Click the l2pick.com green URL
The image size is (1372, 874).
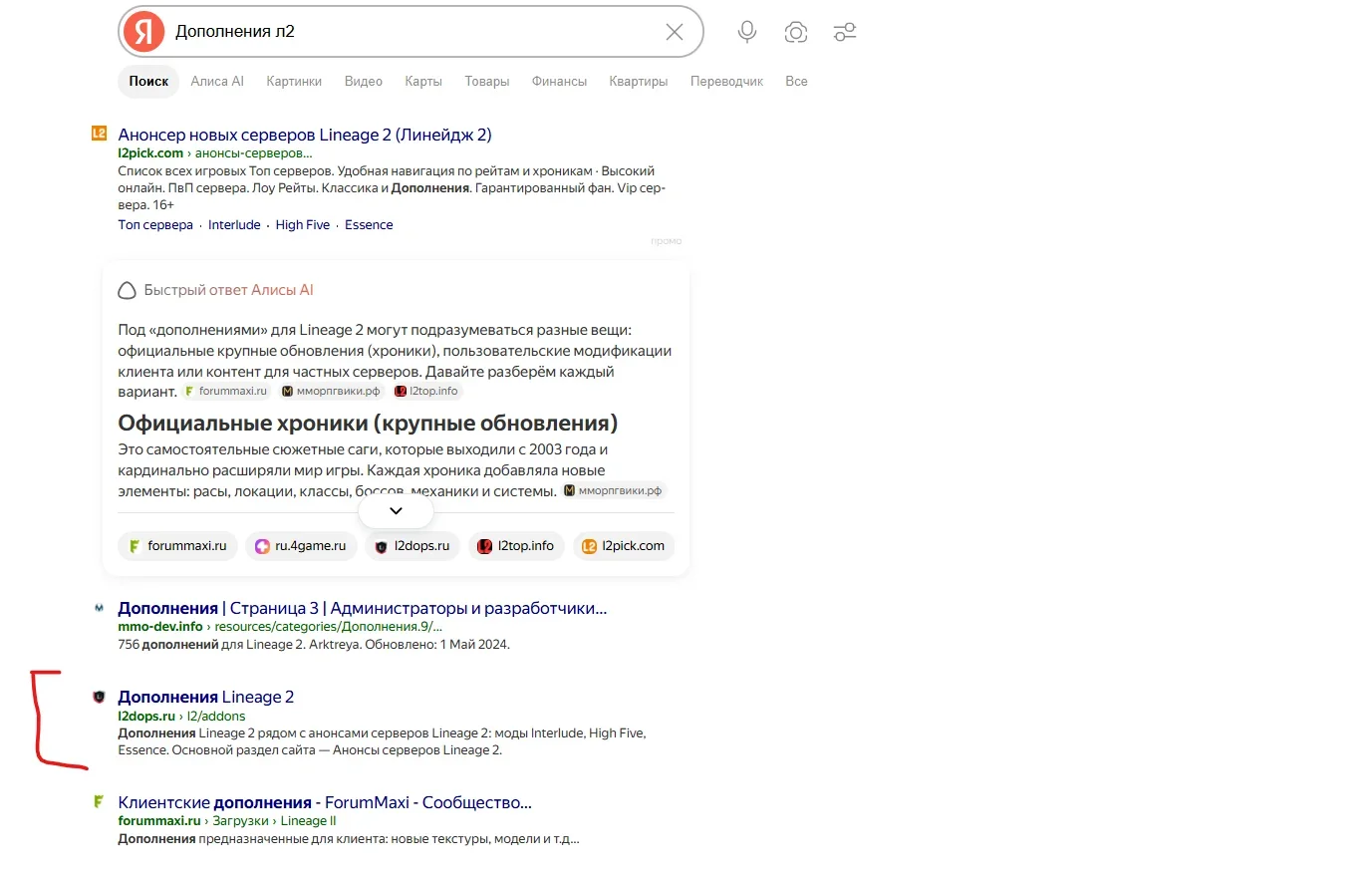point(150,153)
